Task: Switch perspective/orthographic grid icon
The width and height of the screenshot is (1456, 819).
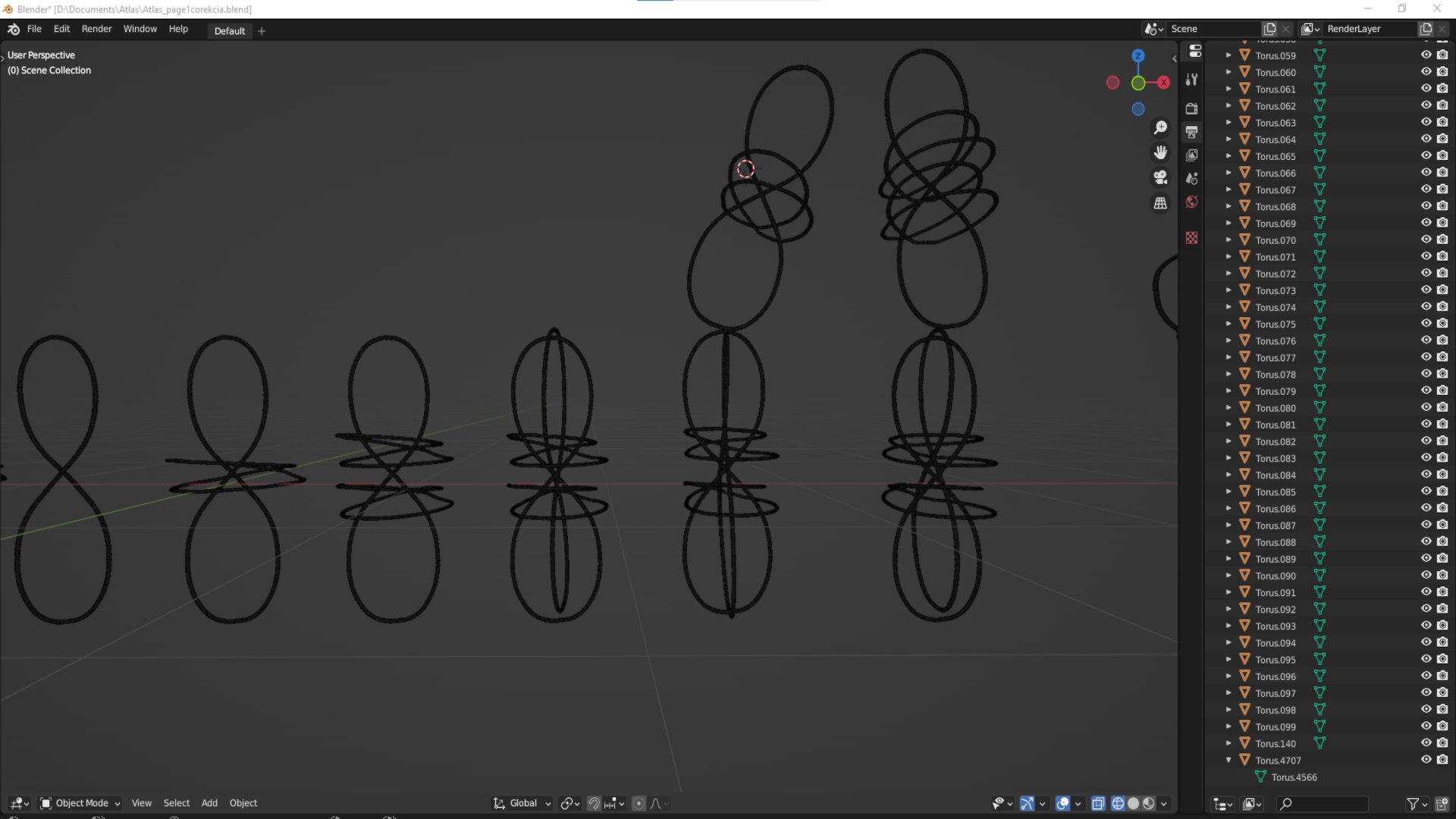Action: click(1160, 203)
